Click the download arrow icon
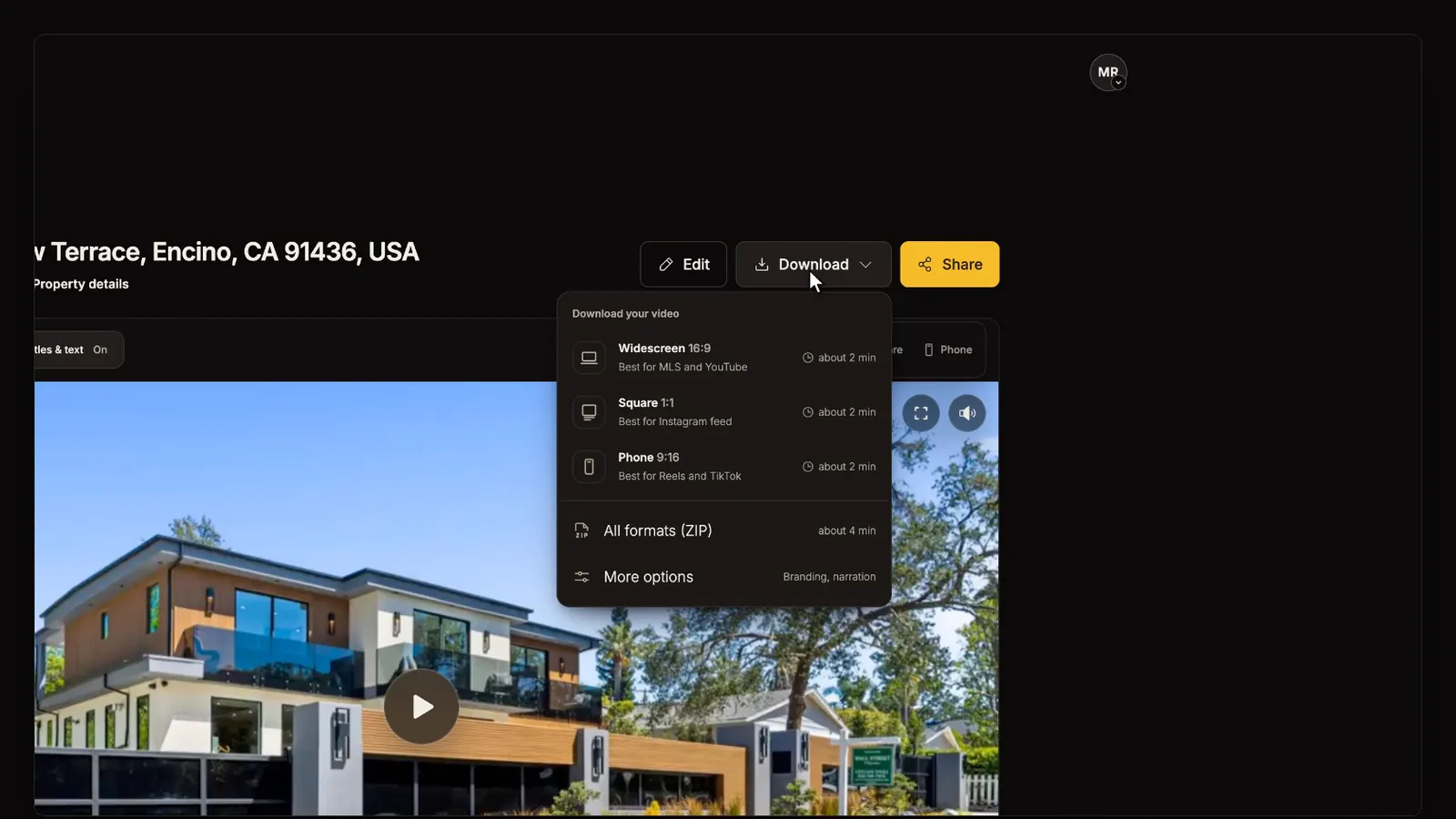The width and height of the screenshot is (1456, 819). 762,265
